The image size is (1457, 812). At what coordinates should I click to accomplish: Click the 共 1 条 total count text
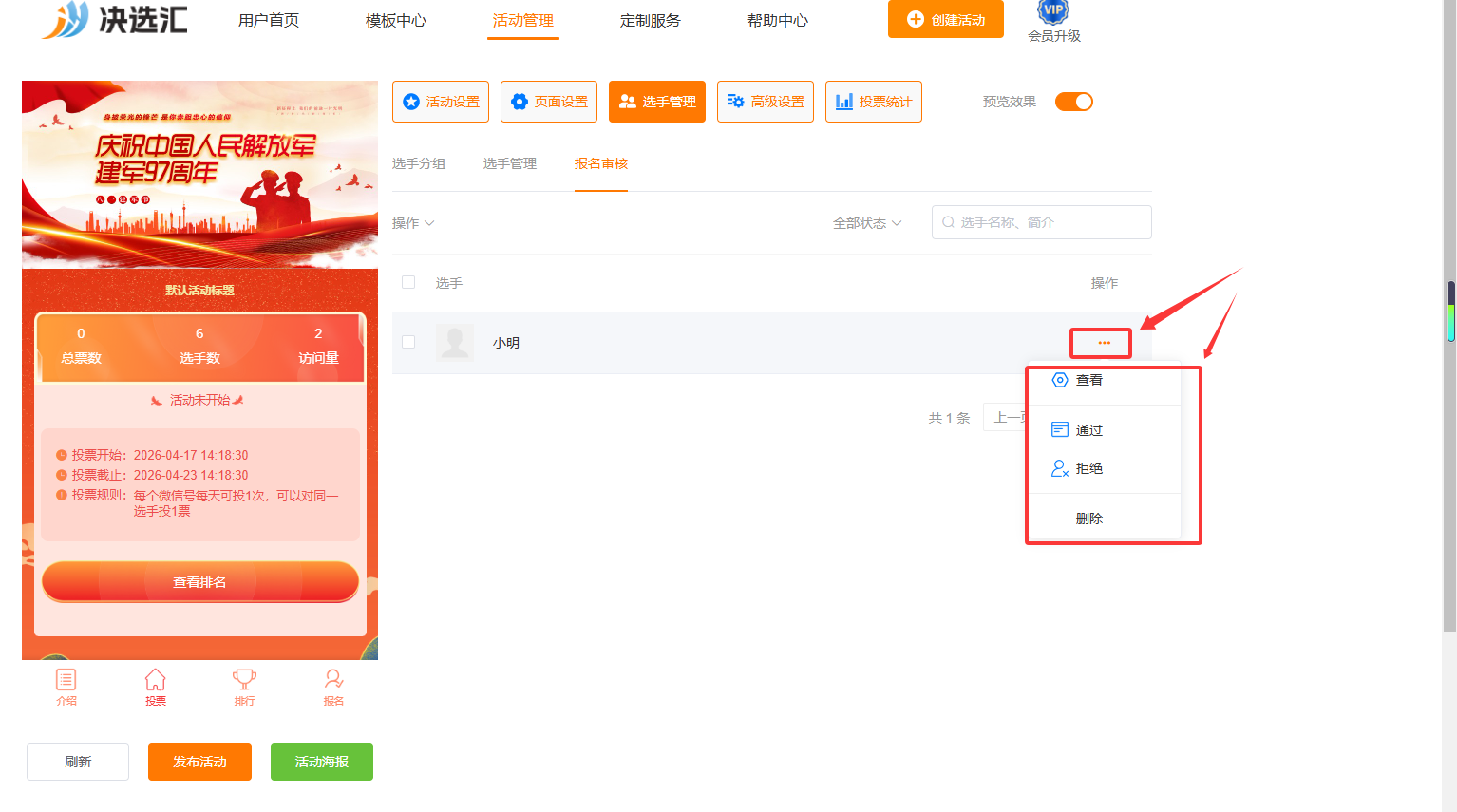949,418
